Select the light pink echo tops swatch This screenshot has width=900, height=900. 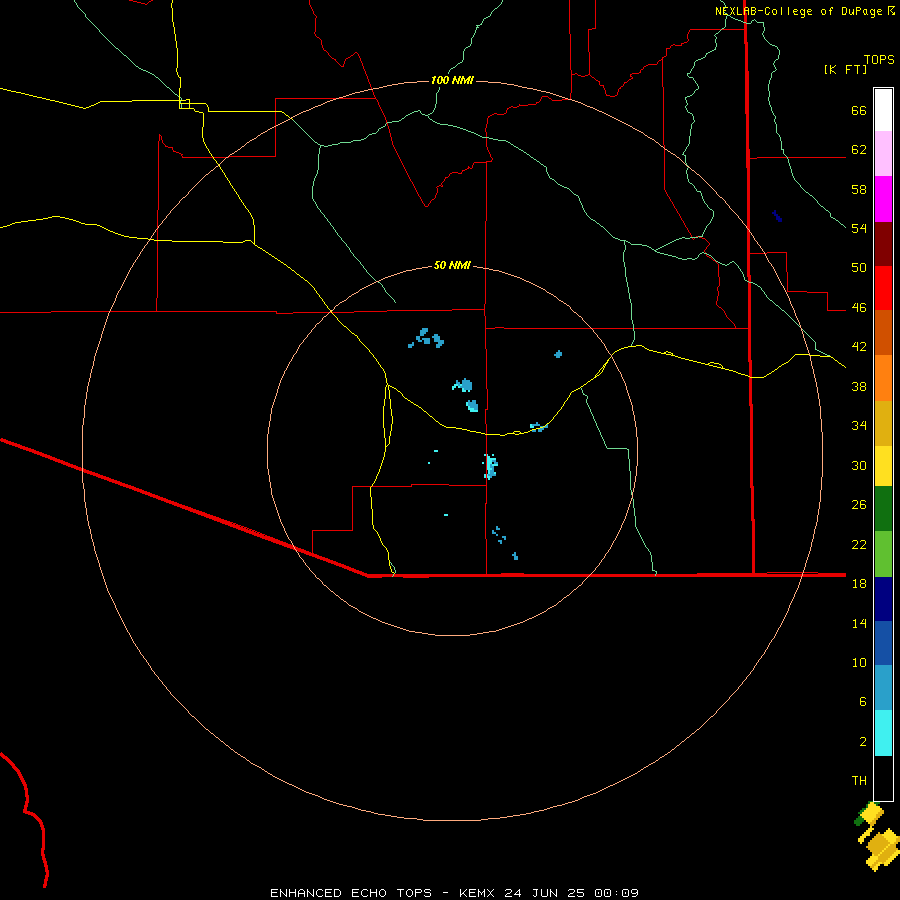pyautogui.click(x=883, y=153)
